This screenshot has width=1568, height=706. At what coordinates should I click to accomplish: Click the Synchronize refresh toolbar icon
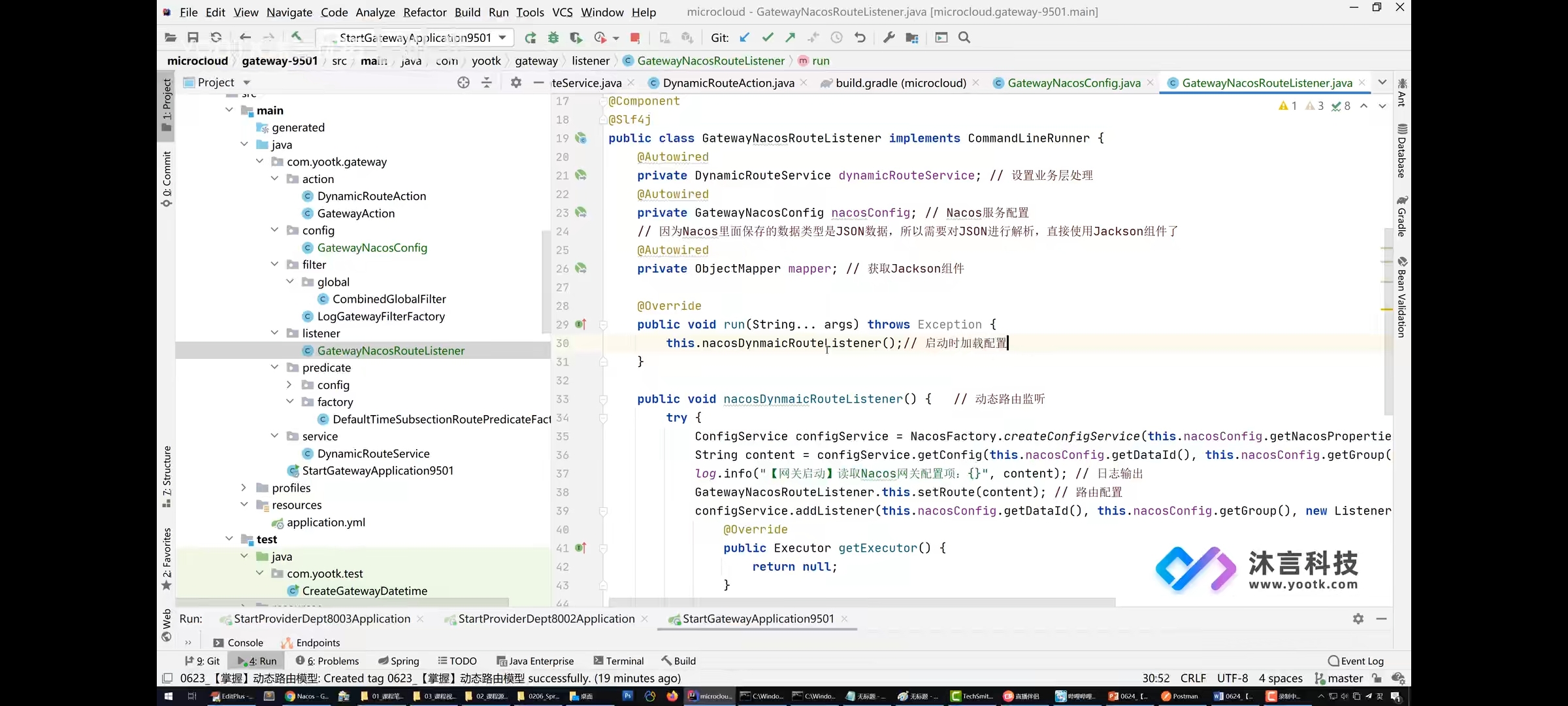coord(216,37)
